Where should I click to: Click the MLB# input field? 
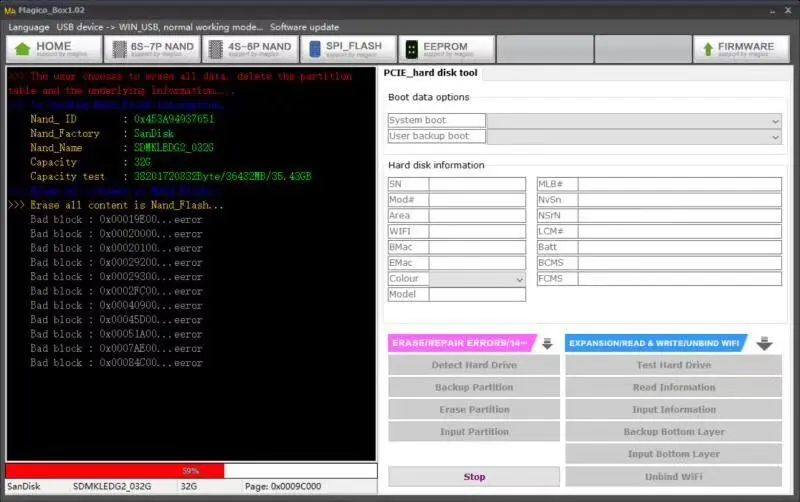680,184
